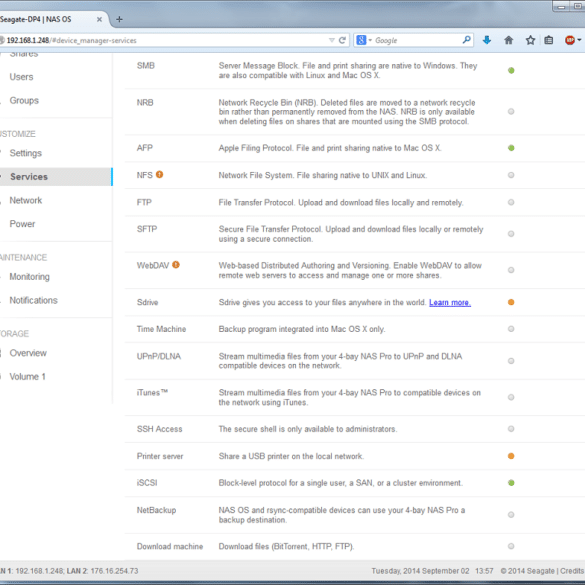Click the date Tuesday, 2014 September 02
Viewport: 585px width, 585px height.
click(x=420, y=571)
